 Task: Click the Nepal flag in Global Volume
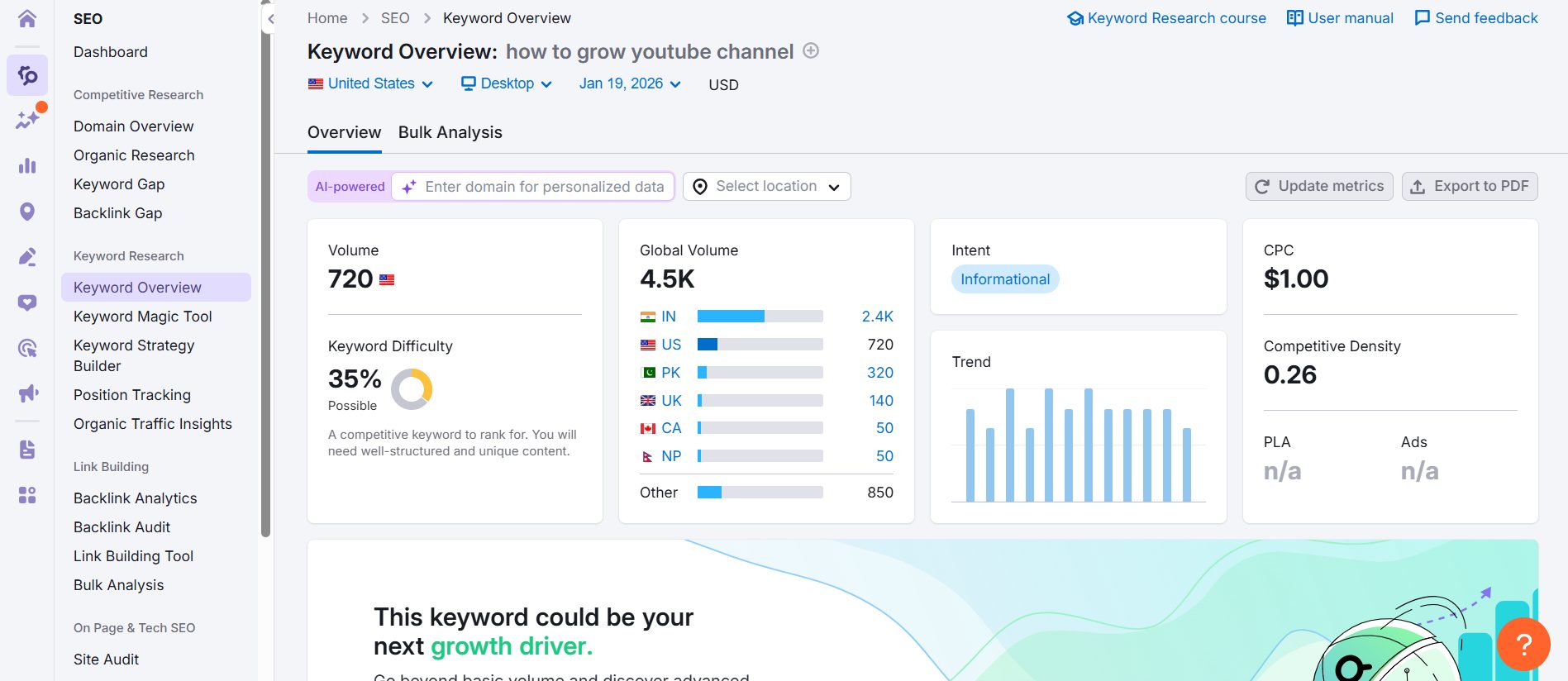tap(648, 456)
